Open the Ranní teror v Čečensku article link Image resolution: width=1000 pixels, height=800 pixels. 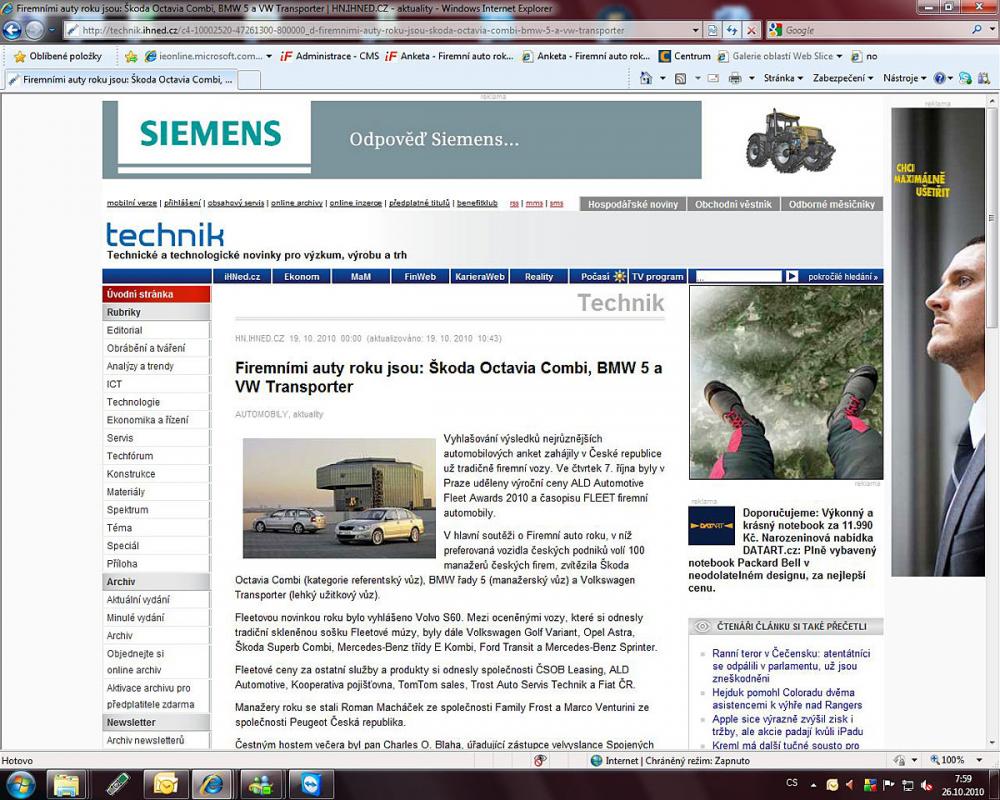pos(791,665)
